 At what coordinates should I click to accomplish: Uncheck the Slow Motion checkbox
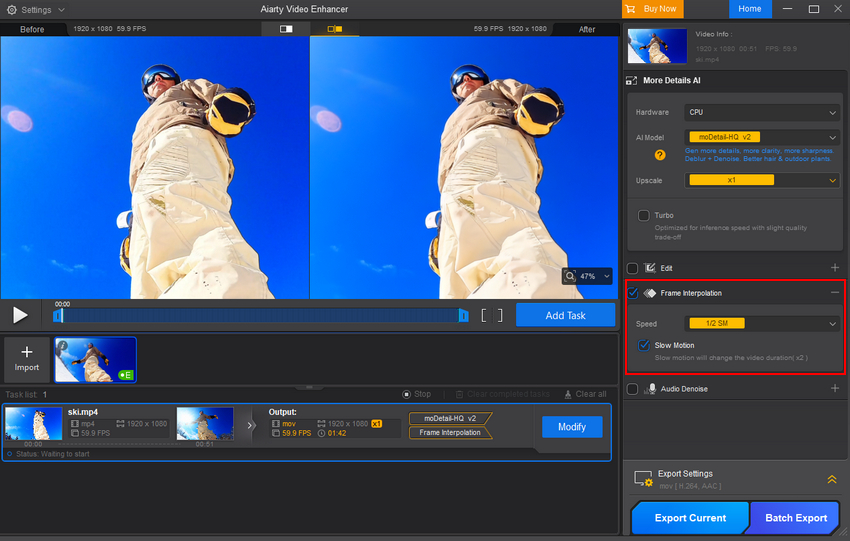pyautogui.click(x=643, y=345)
